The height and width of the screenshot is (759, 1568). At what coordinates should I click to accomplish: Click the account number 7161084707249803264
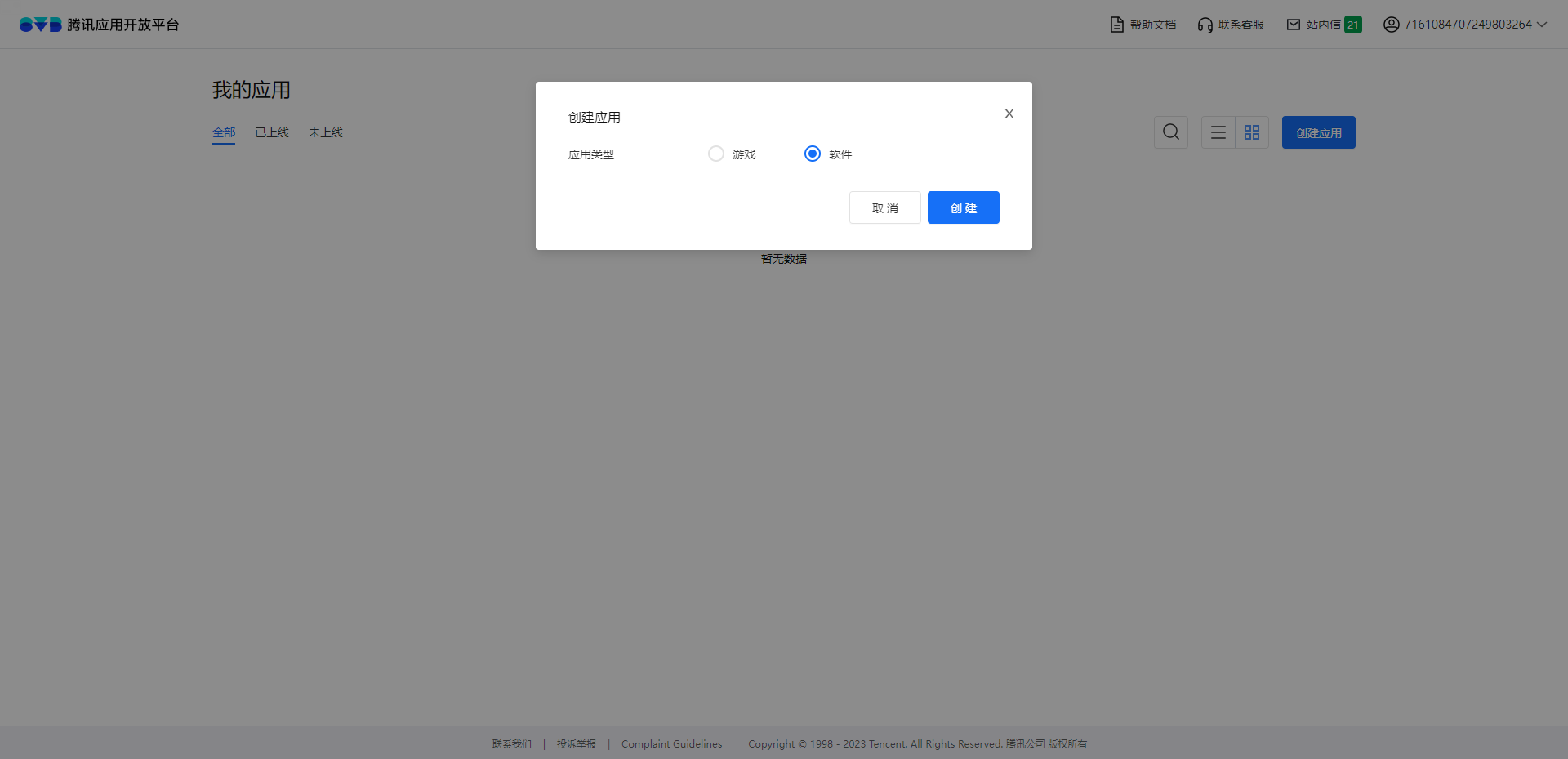click(x=1468, y=25)
